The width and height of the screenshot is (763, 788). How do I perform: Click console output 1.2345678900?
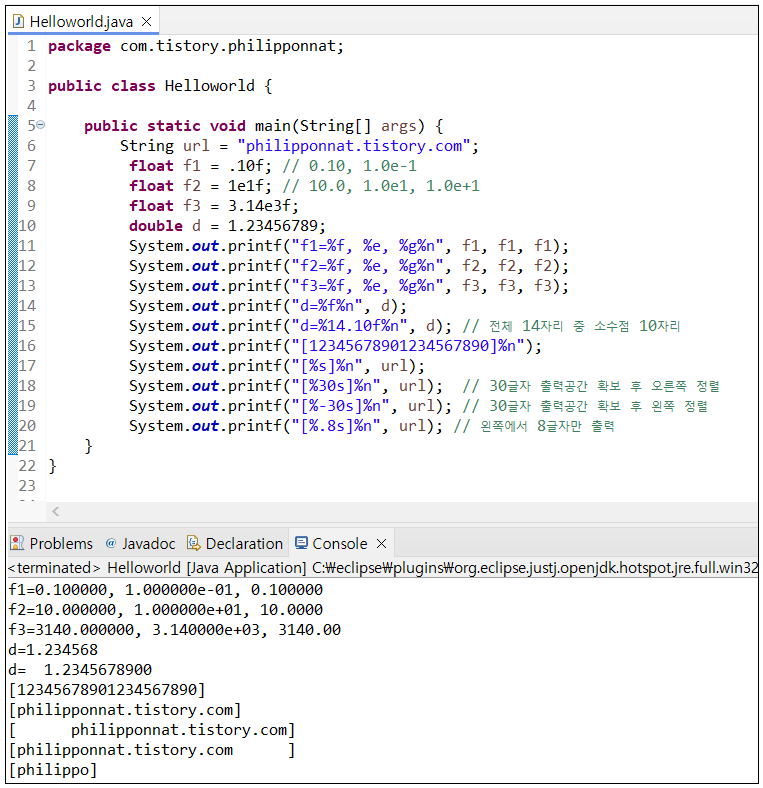click(98, 670)
